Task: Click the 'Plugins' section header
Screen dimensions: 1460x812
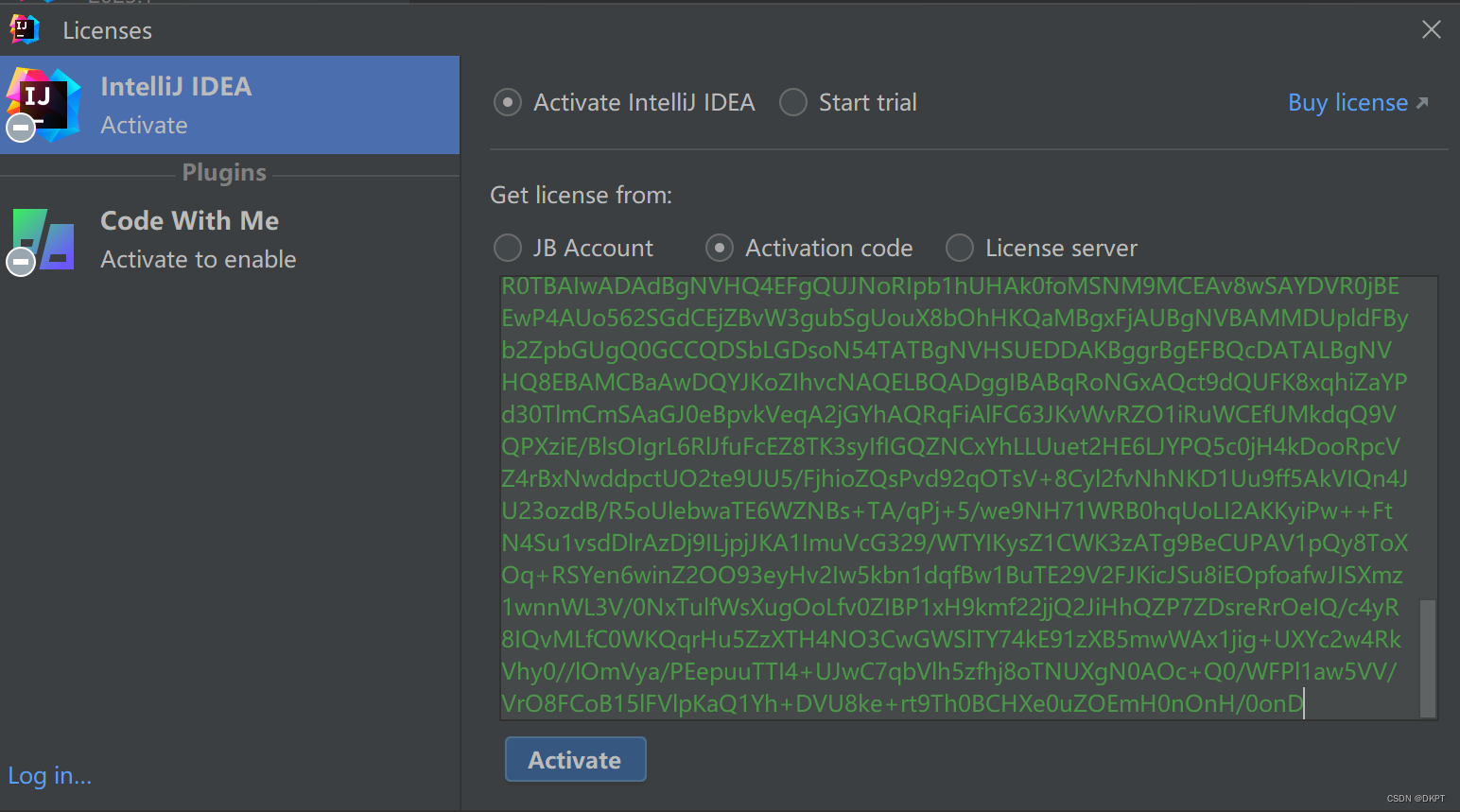Action: pyautogui.click(x=224, y=172)
